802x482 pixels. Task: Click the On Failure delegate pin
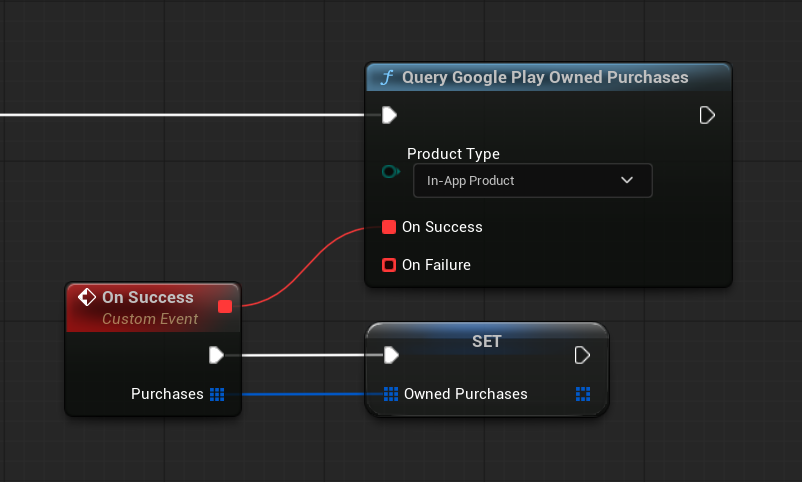click(x=389, y=265)
